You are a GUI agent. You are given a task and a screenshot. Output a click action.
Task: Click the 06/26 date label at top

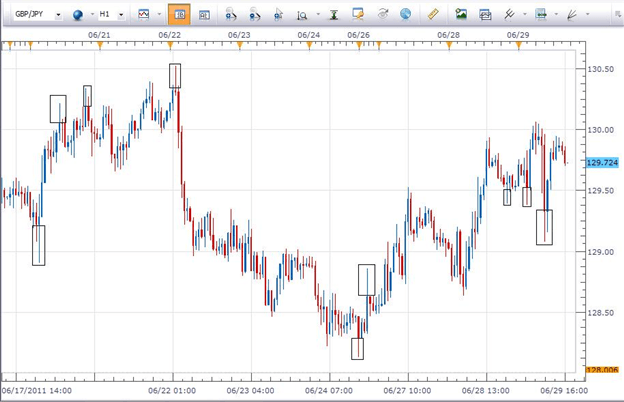[358, 35]
